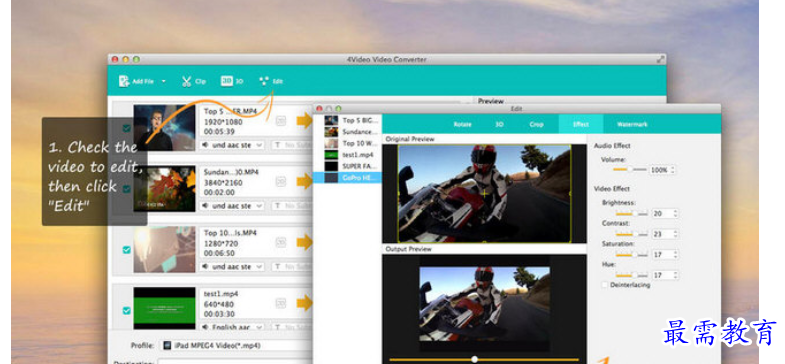Enable the Deinterlacing checkbox
785x364 pixels.
[x=605, y=285]
